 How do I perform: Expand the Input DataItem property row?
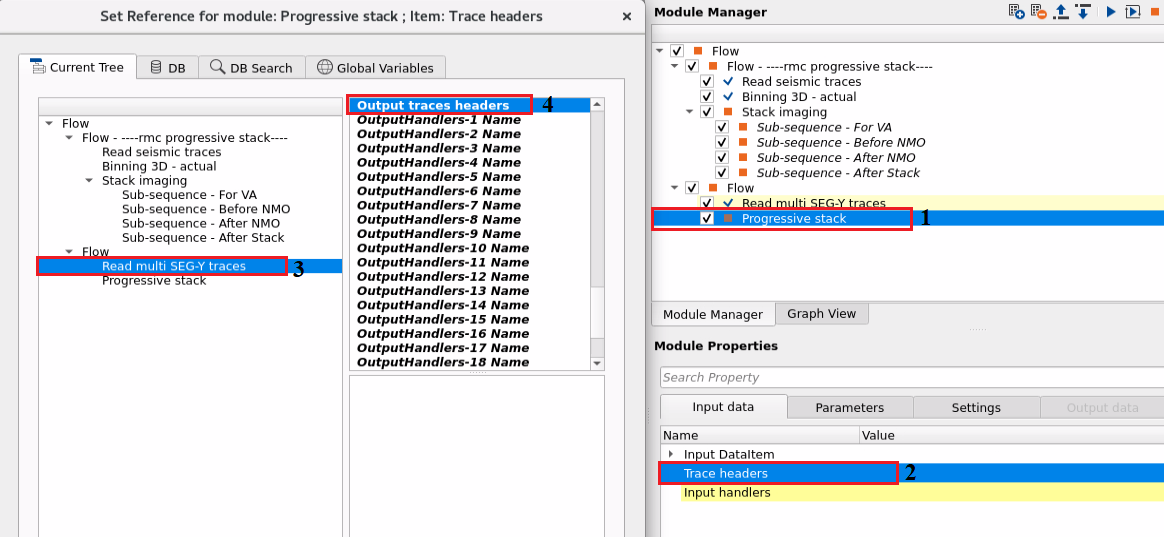671,453
